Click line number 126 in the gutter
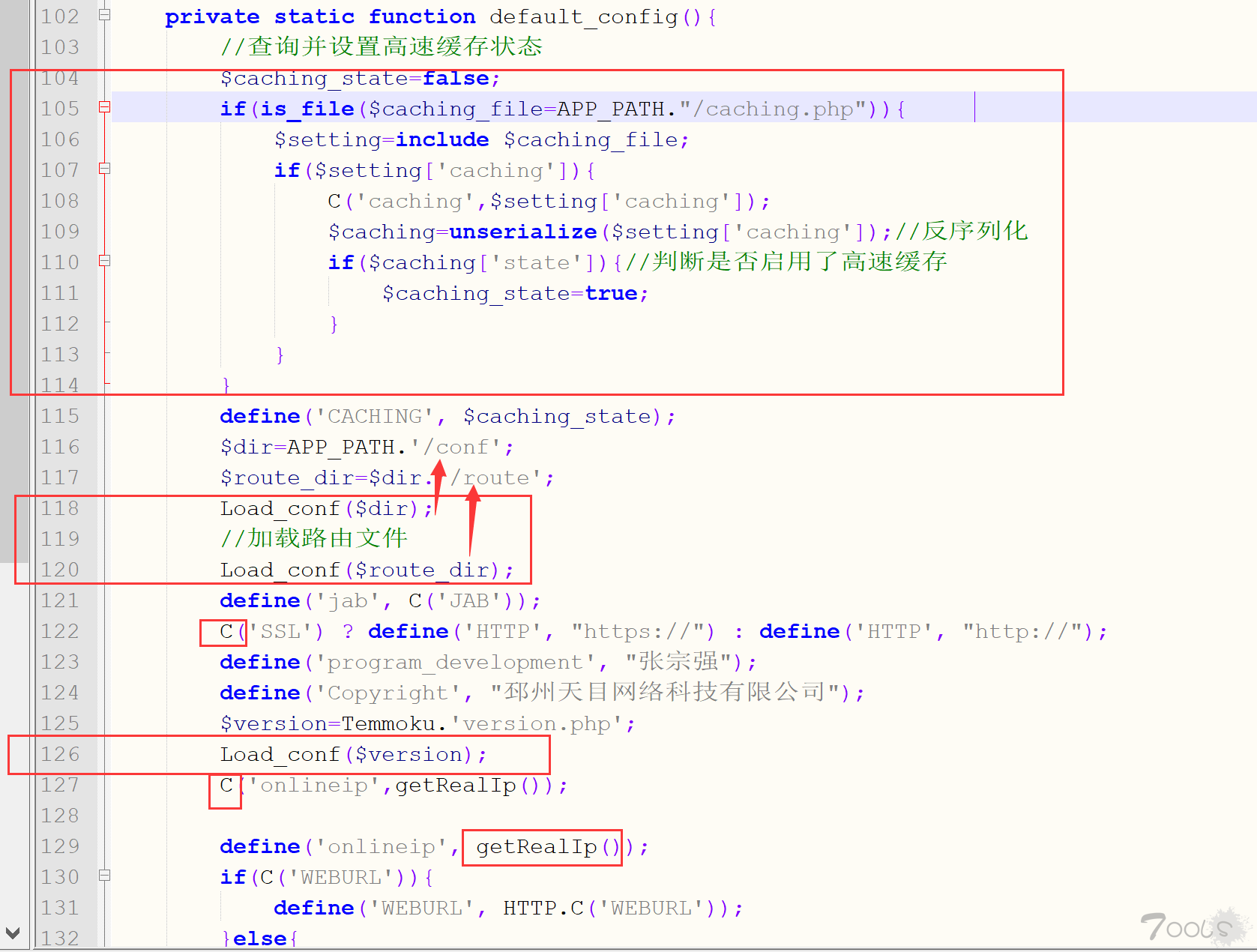Image resolution: width=1257 pixels, height=952 pixels. click(60, 754)
